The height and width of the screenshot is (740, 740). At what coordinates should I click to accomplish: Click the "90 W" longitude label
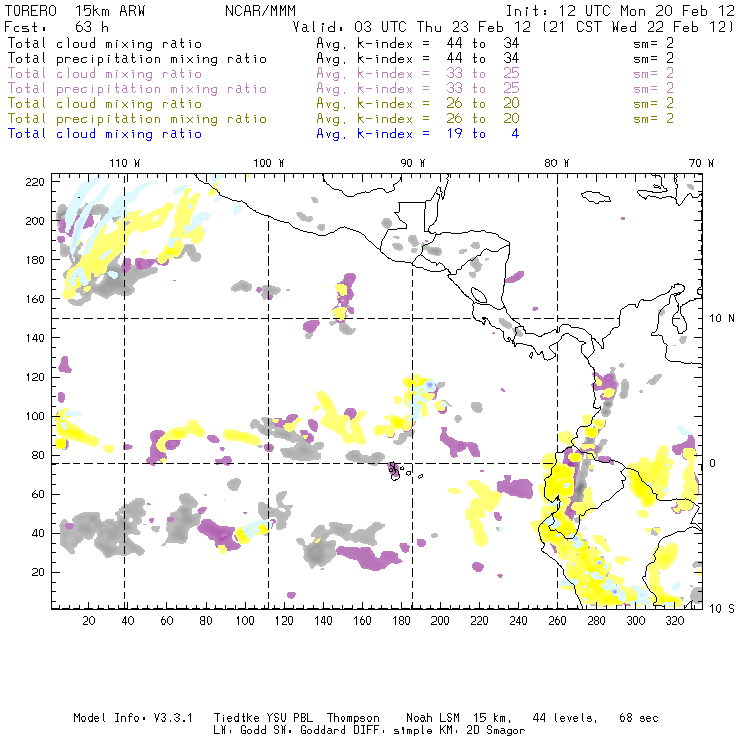click(413, 163)
